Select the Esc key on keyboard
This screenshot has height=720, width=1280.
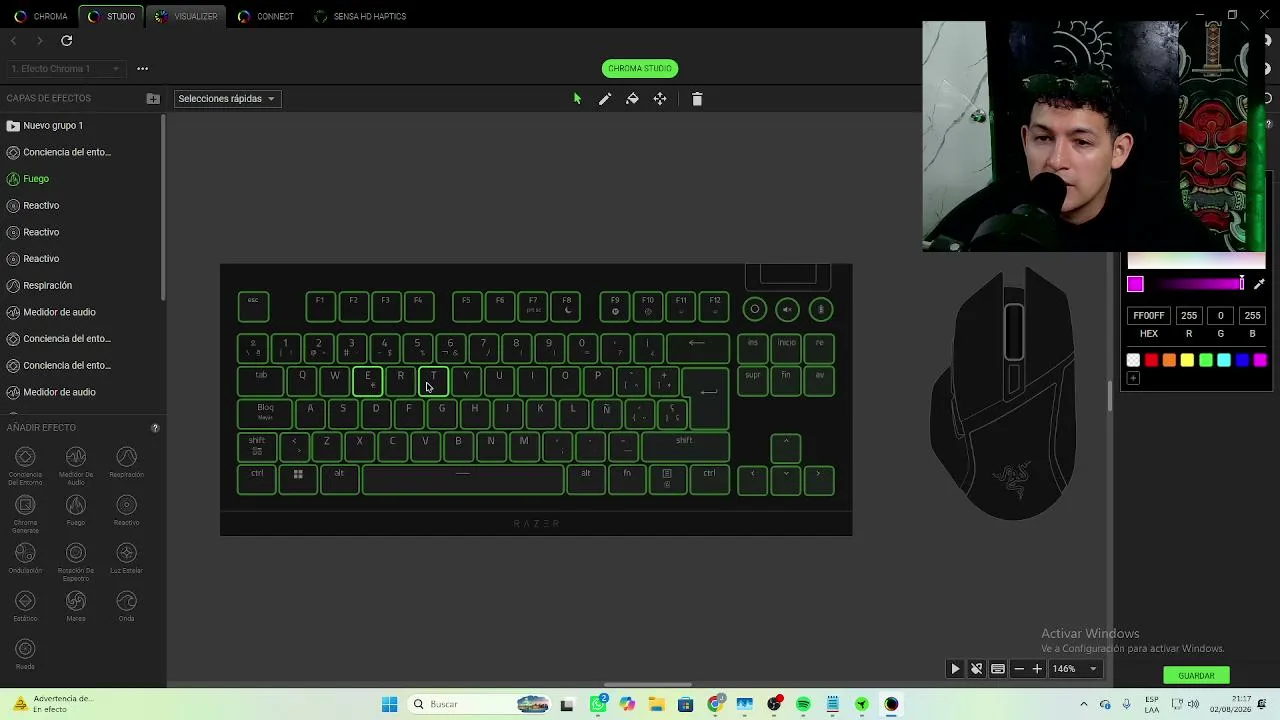point(253,306)
